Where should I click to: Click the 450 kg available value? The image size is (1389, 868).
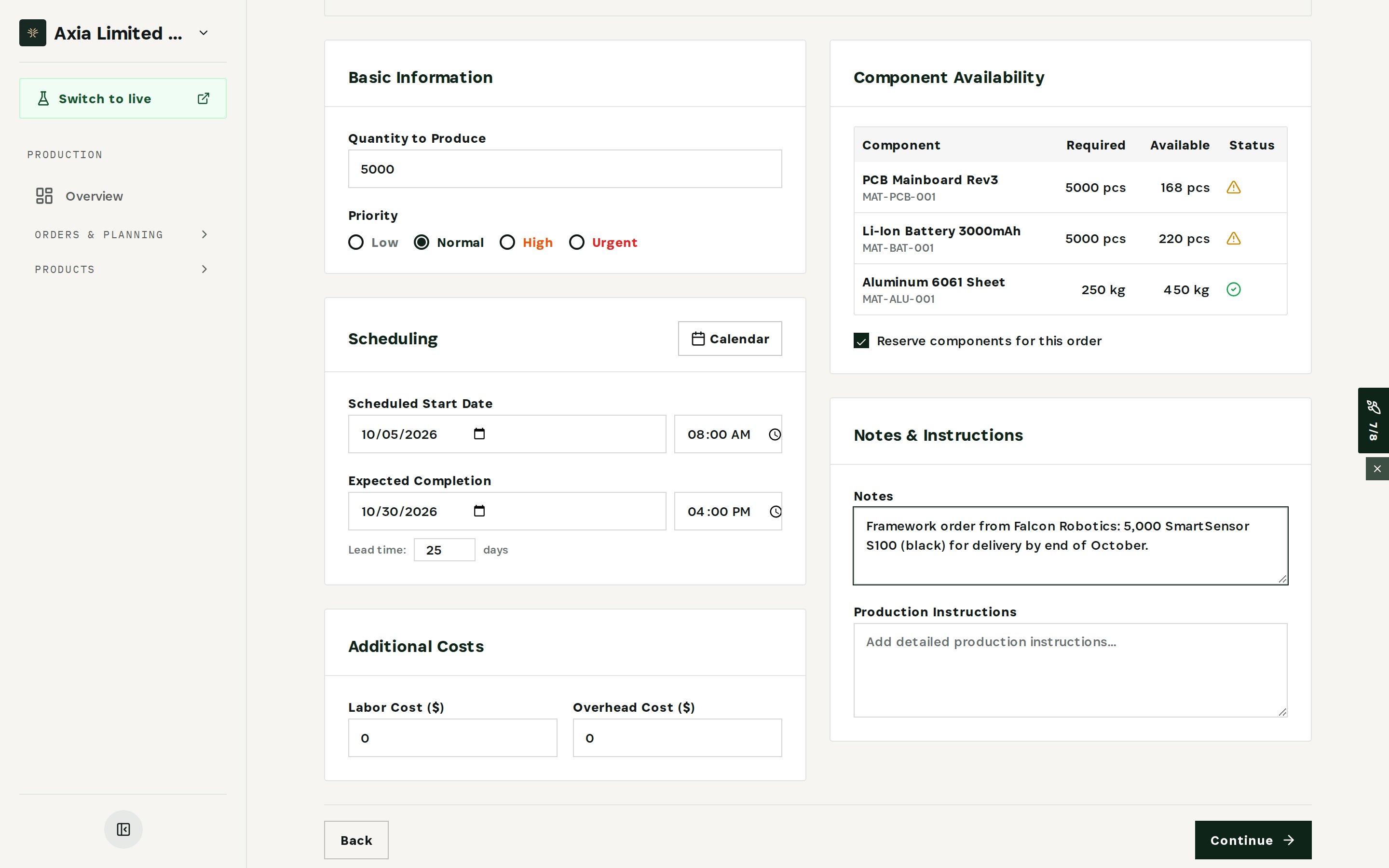pos(1186,290)
